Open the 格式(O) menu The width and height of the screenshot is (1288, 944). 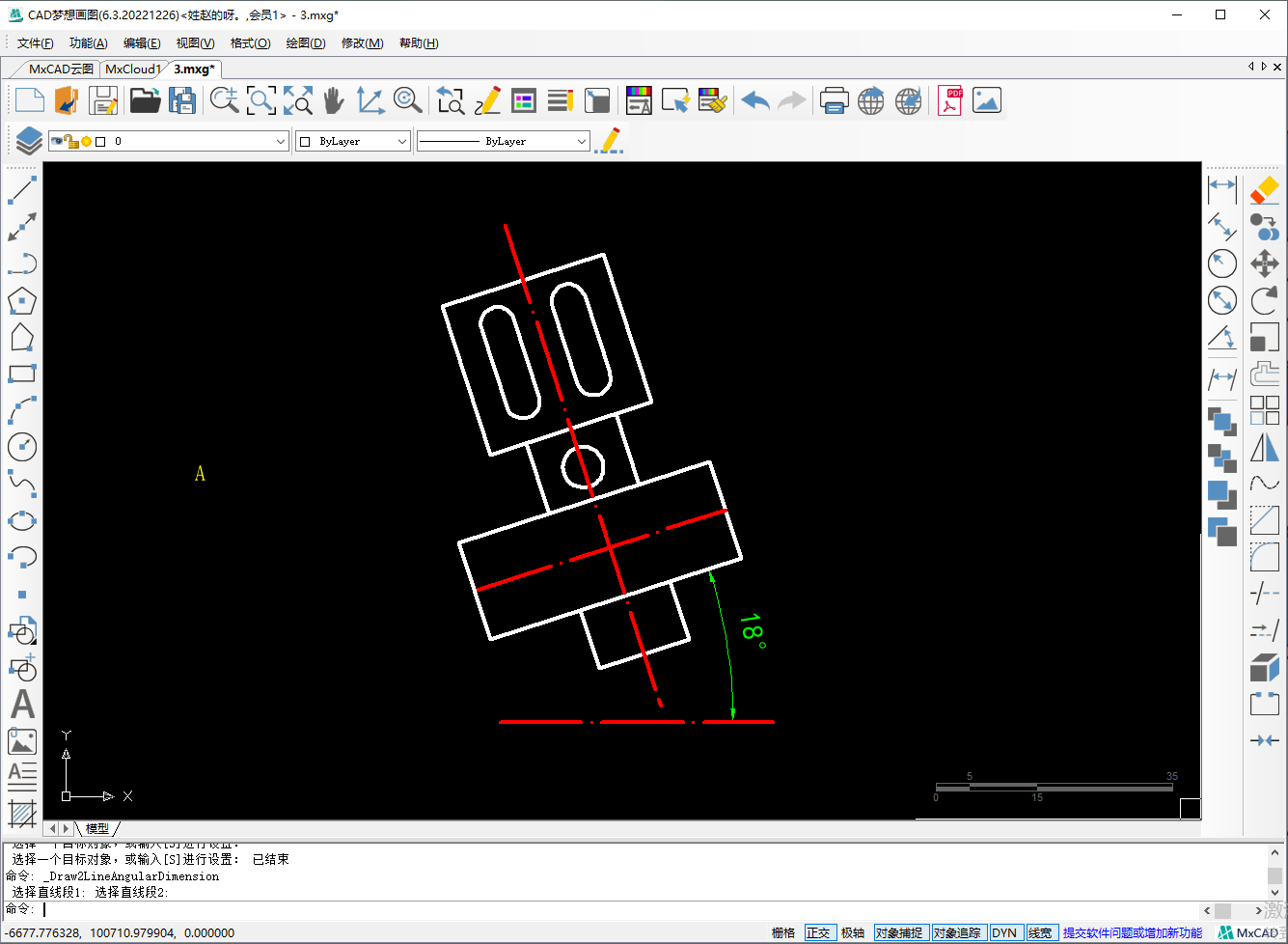pos(250,43)
